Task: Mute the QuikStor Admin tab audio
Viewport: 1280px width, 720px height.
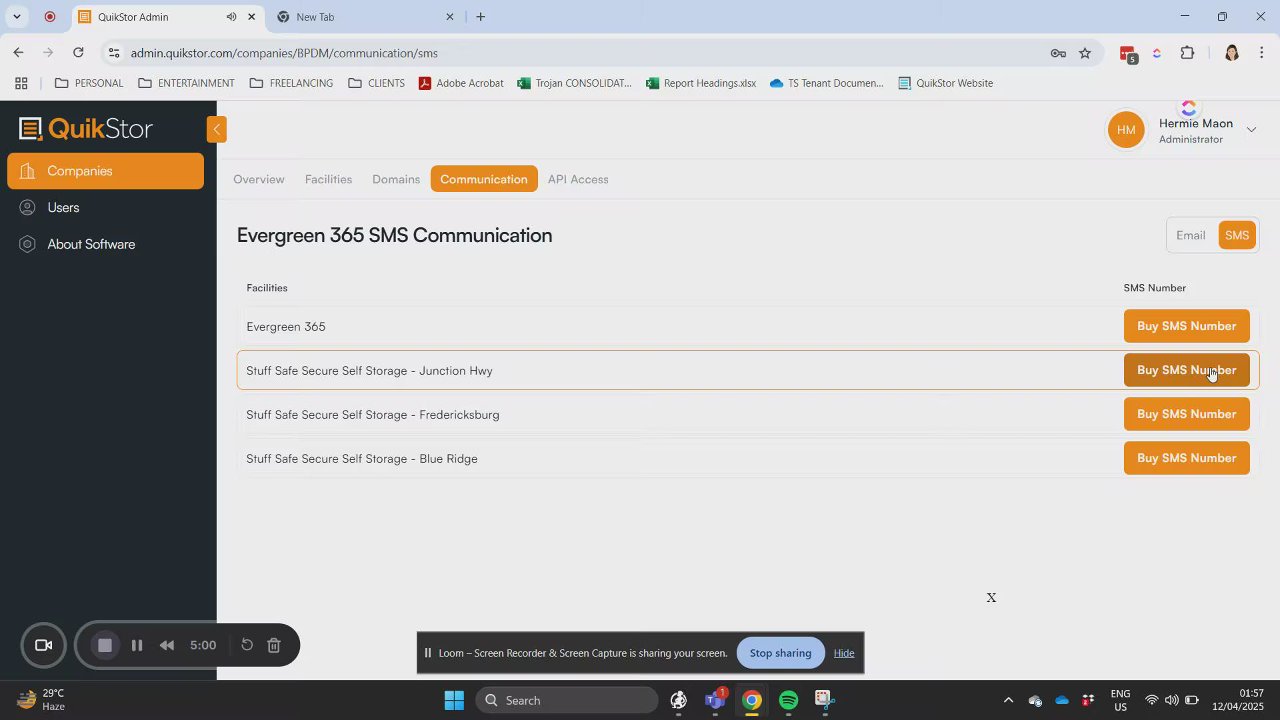Action: click(x=231, y=17)
